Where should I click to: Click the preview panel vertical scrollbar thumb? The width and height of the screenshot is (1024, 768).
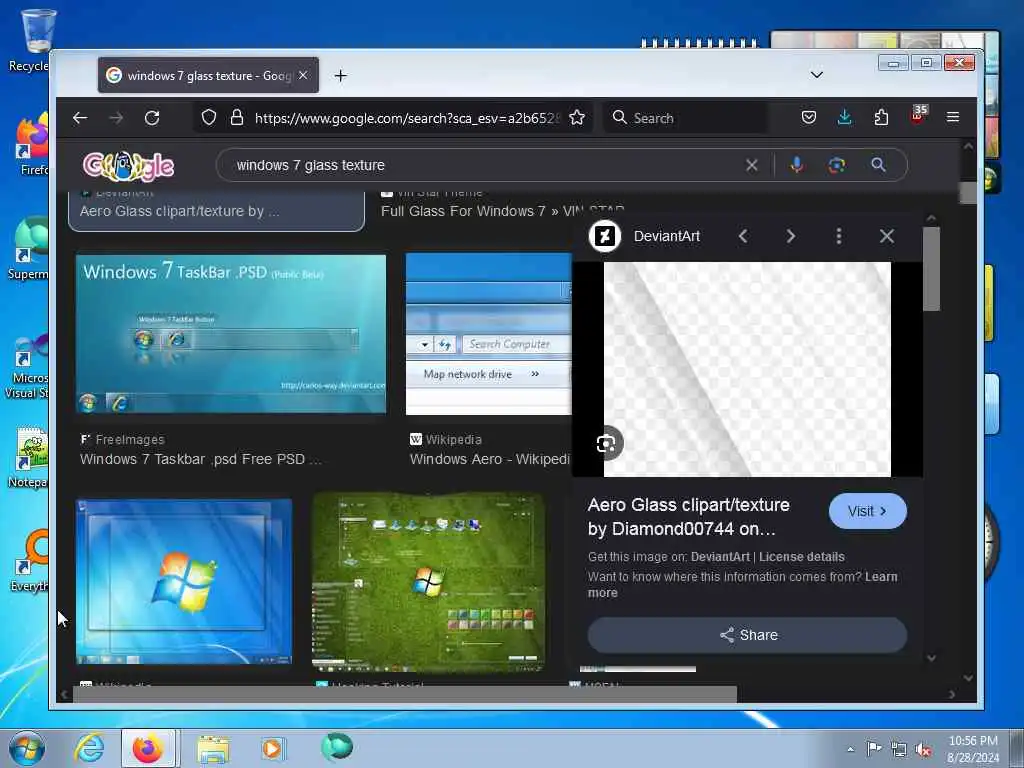pyautogui.click(x=932, y=269)
